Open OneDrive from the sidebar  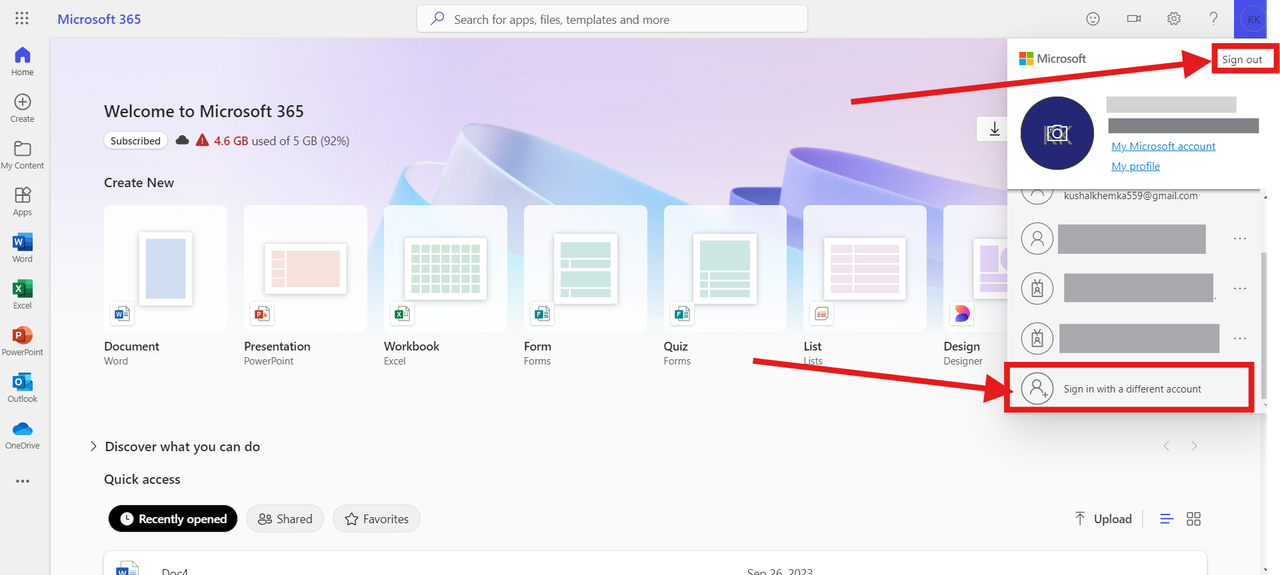[x=22, y=435]
